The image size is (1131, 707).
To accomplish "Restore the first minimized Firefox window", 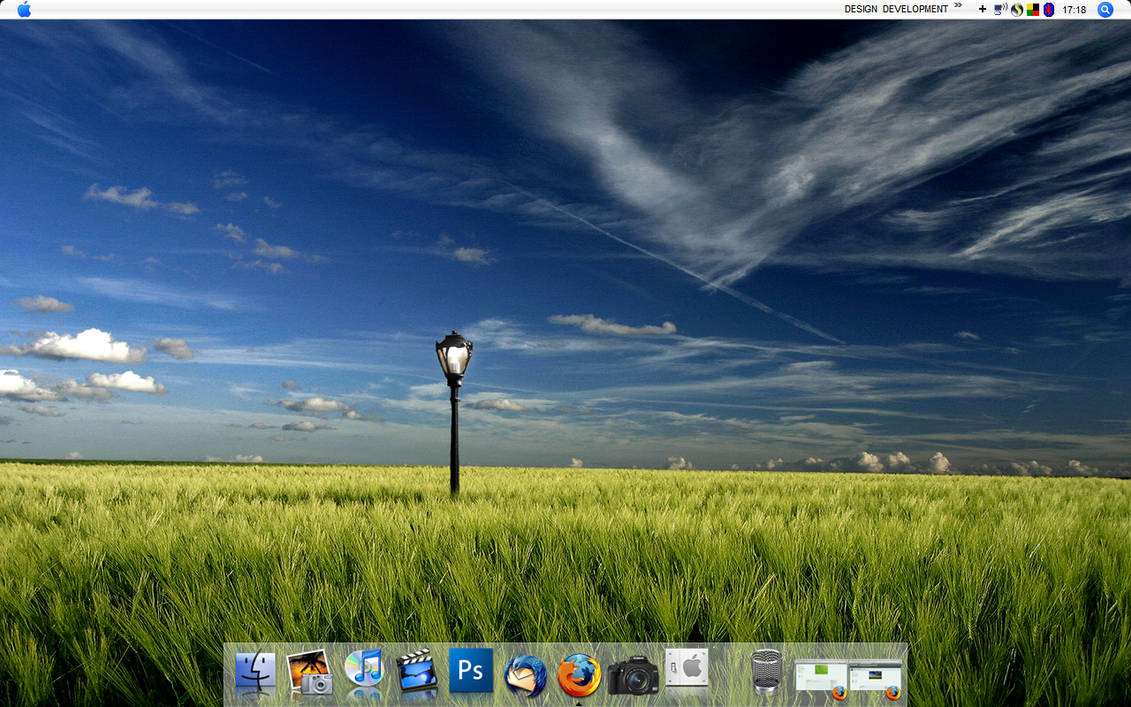I will [820, 677].
